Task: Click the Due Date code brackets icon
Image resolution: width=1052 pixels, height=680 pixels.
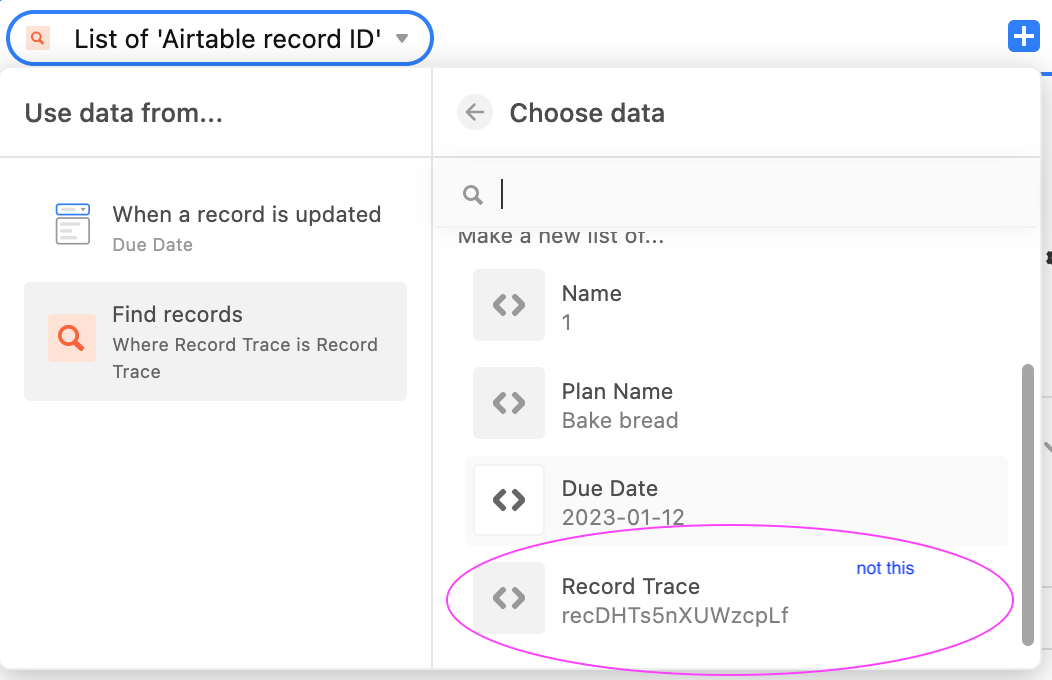Action: point(509,500)
